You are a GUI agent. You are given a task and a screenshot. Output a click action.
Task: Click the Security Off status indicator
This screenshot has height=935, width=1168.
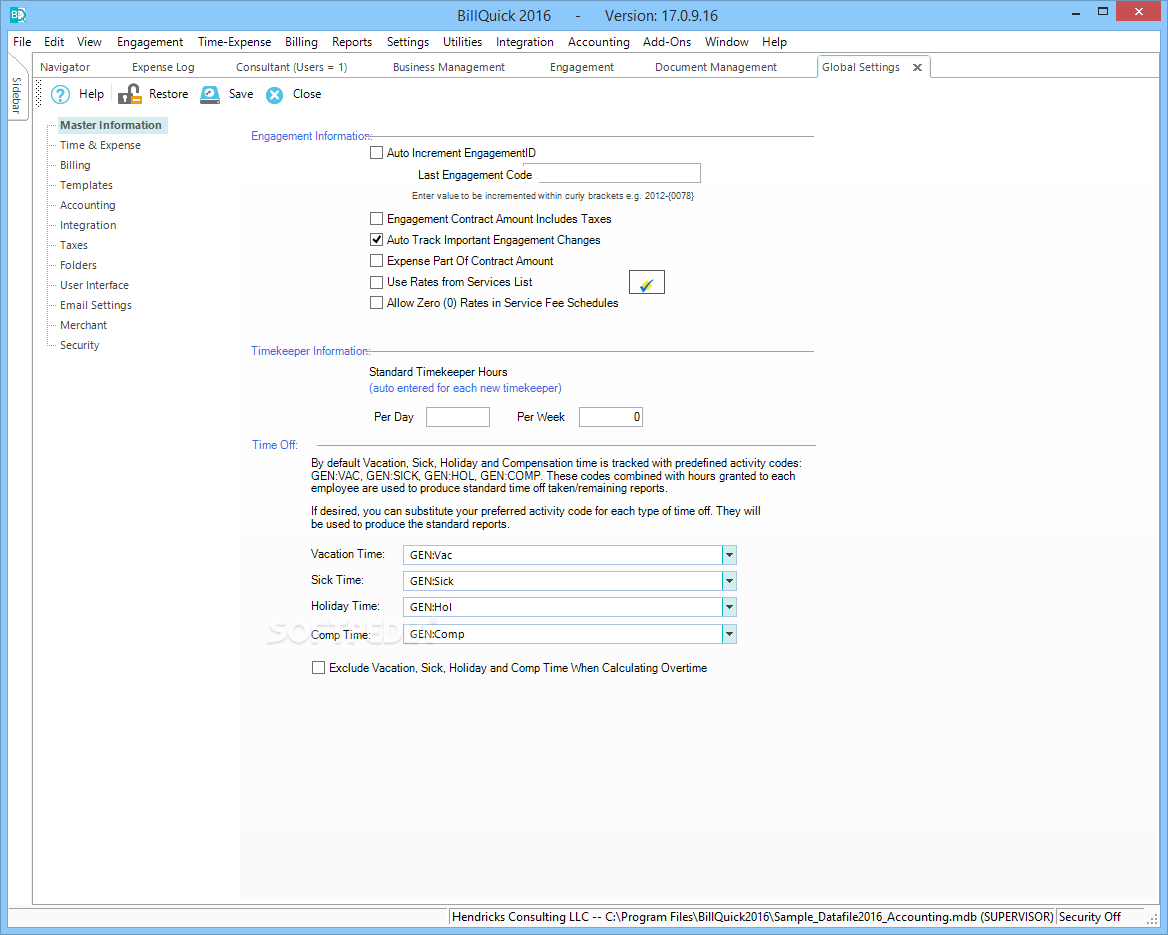pyautogui.click(x=1090, y=917)
